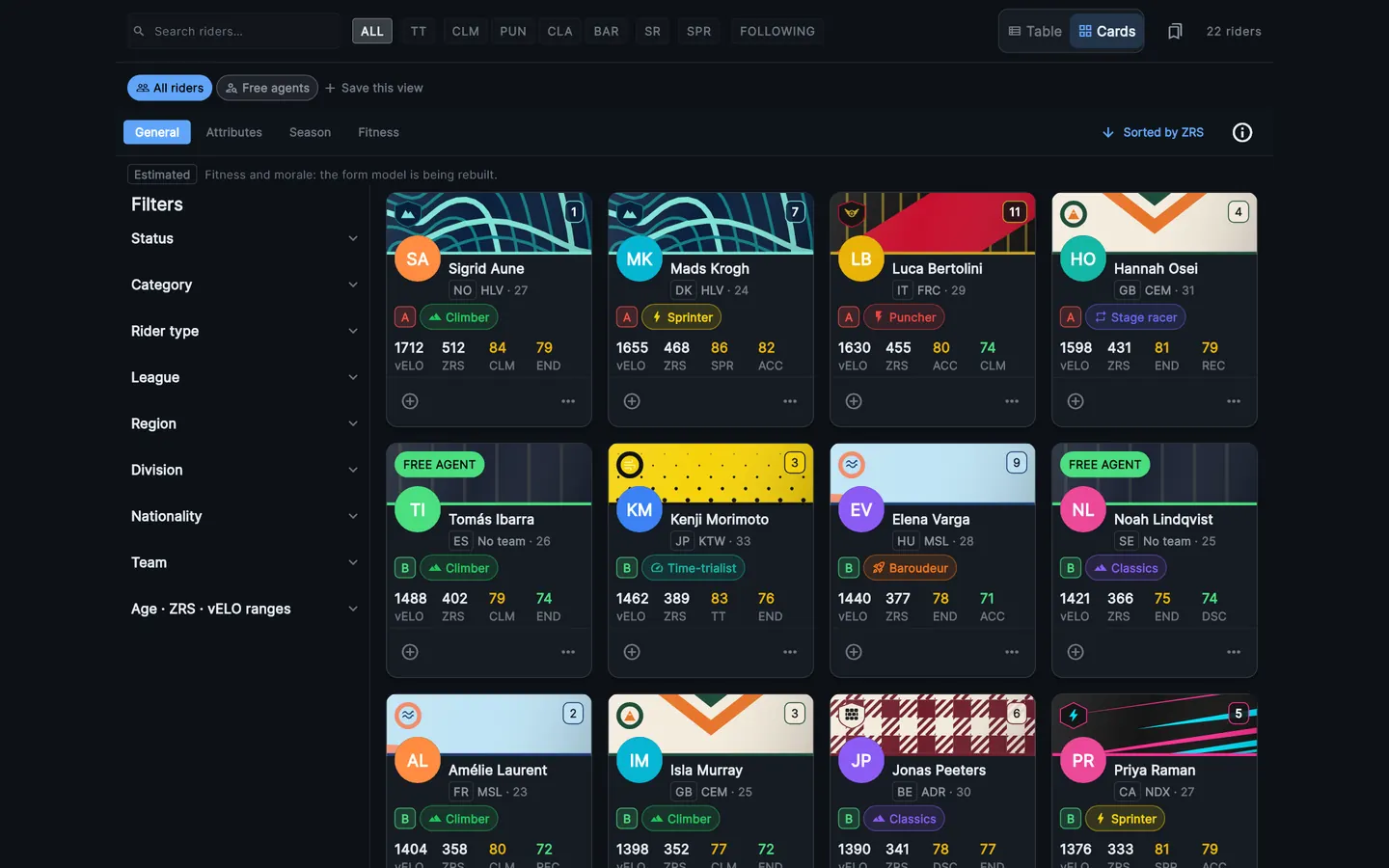The width and height of the screenshot is (1389, 868).
Task: Click Save this view
Action: tap(374, 88)
